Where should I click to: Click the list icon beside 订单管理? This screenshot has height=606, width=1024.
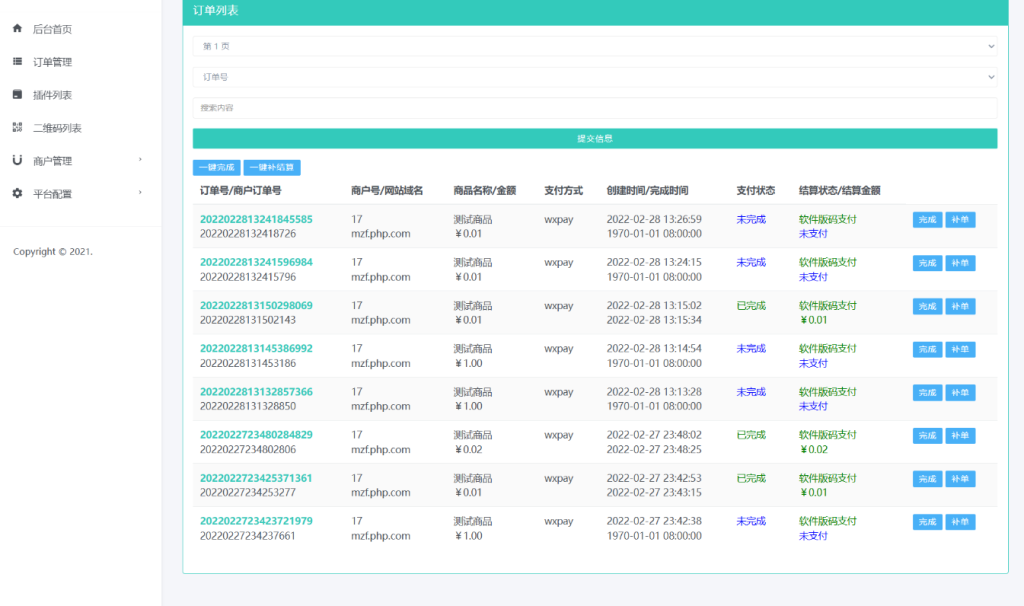(17, 62)
